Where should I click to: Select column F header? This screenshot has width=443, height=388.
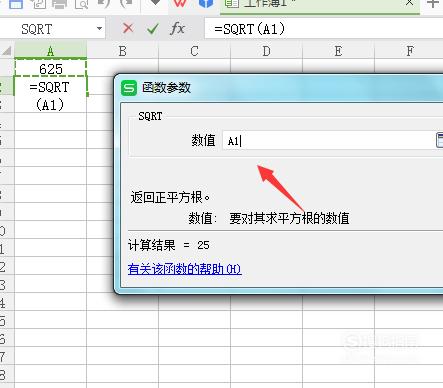click(x=410, y=51)
